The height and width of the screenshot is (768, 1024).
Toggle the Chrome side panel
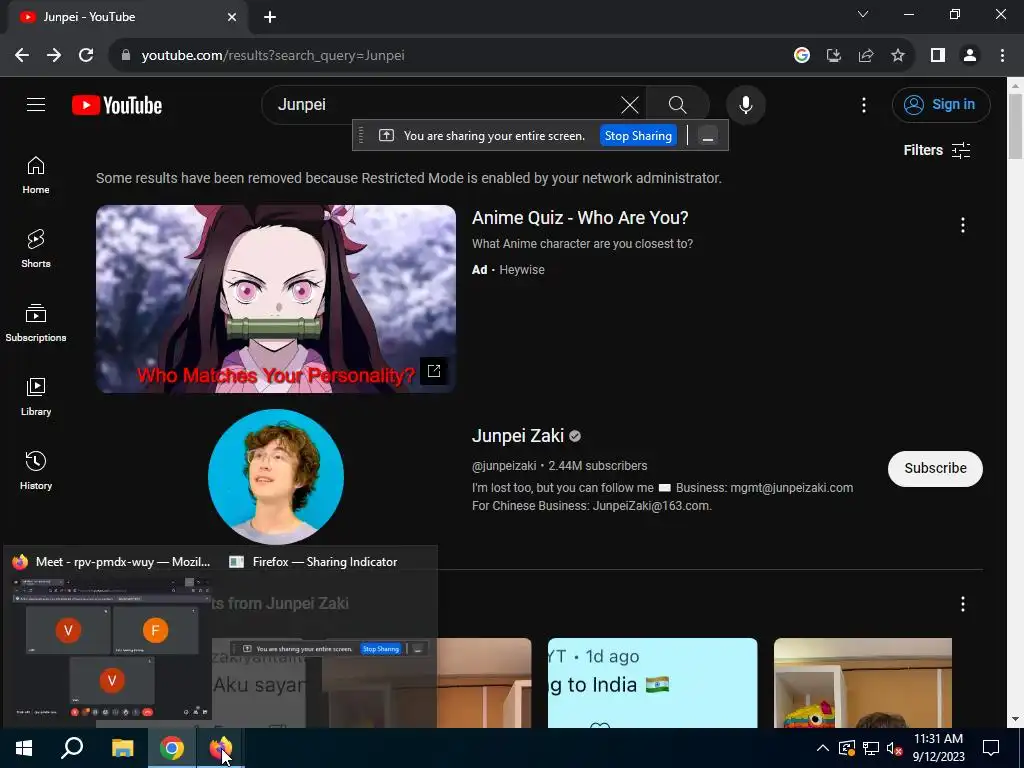[938, 56]
